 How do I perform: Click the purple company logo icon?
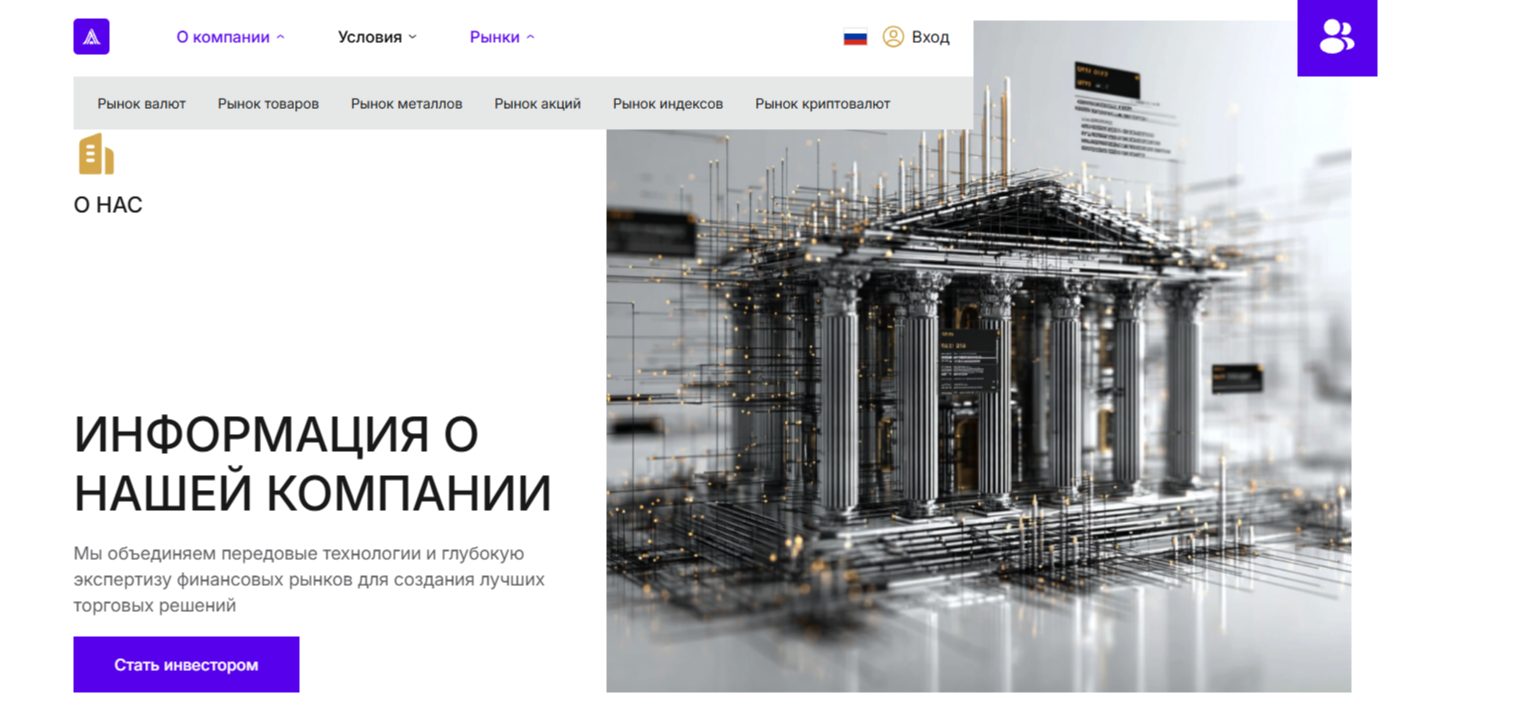pos(91,37)
